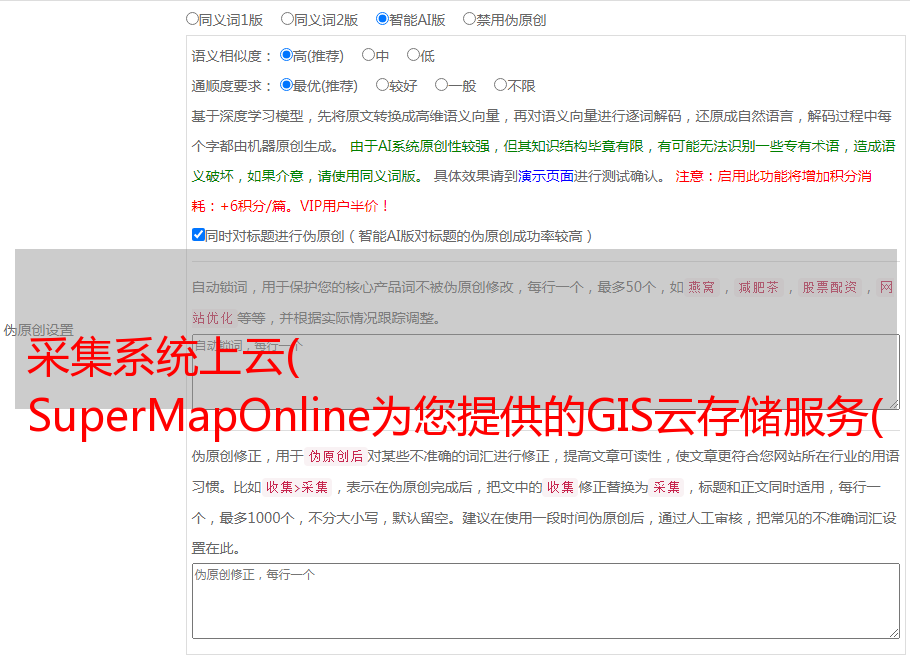
Task: Click the 股票配资 example keyword tag
Action: click(x=829, y=287)
